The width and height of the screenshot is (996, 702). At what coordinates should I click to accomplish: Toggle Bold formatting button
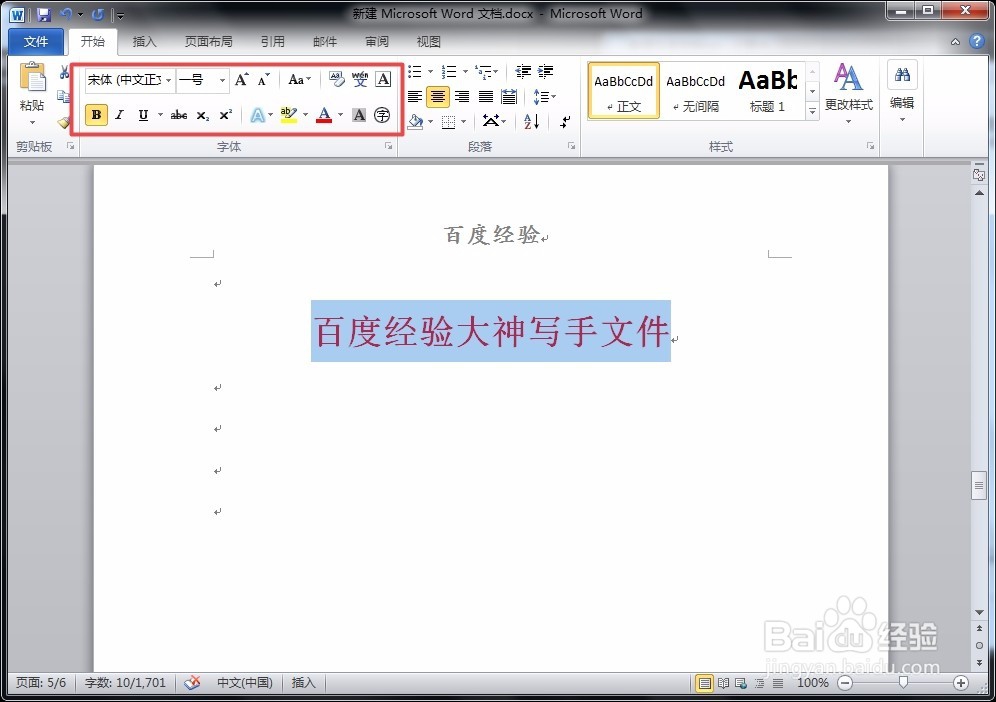pos(97,115)
